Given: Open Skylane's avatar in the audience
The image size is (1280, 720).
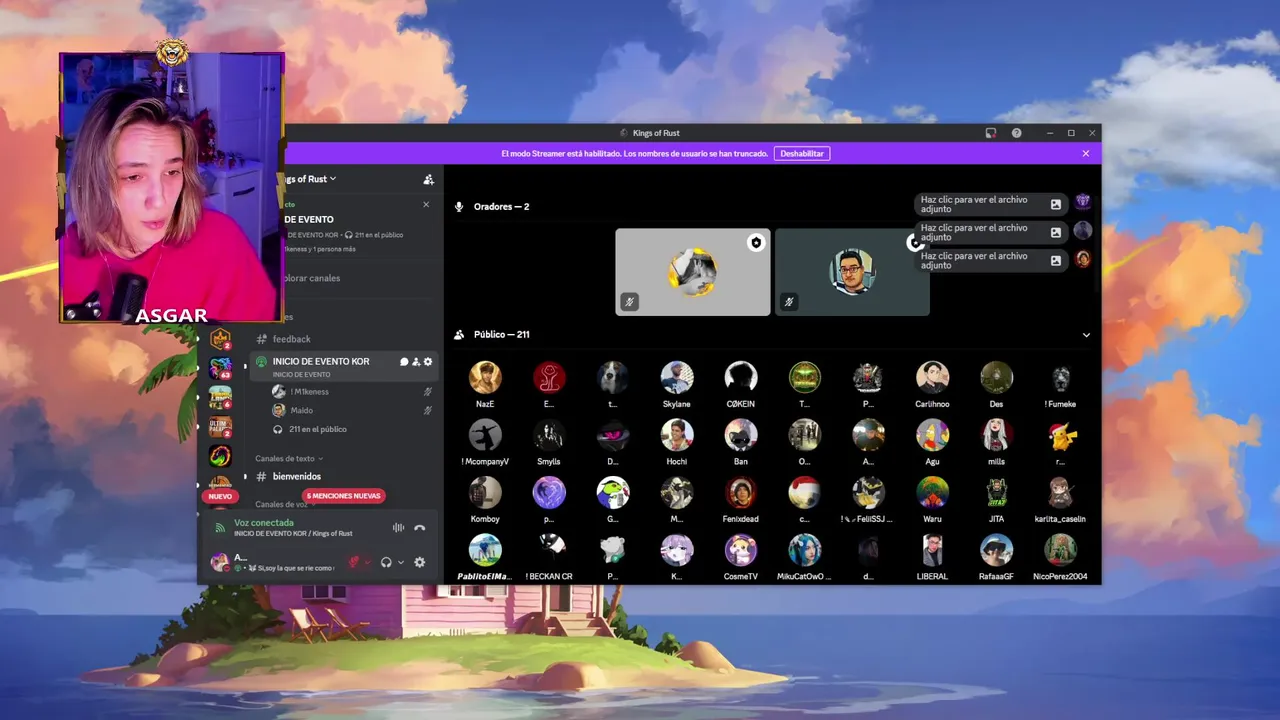Looking at the screenshot, I should point(677,377).
